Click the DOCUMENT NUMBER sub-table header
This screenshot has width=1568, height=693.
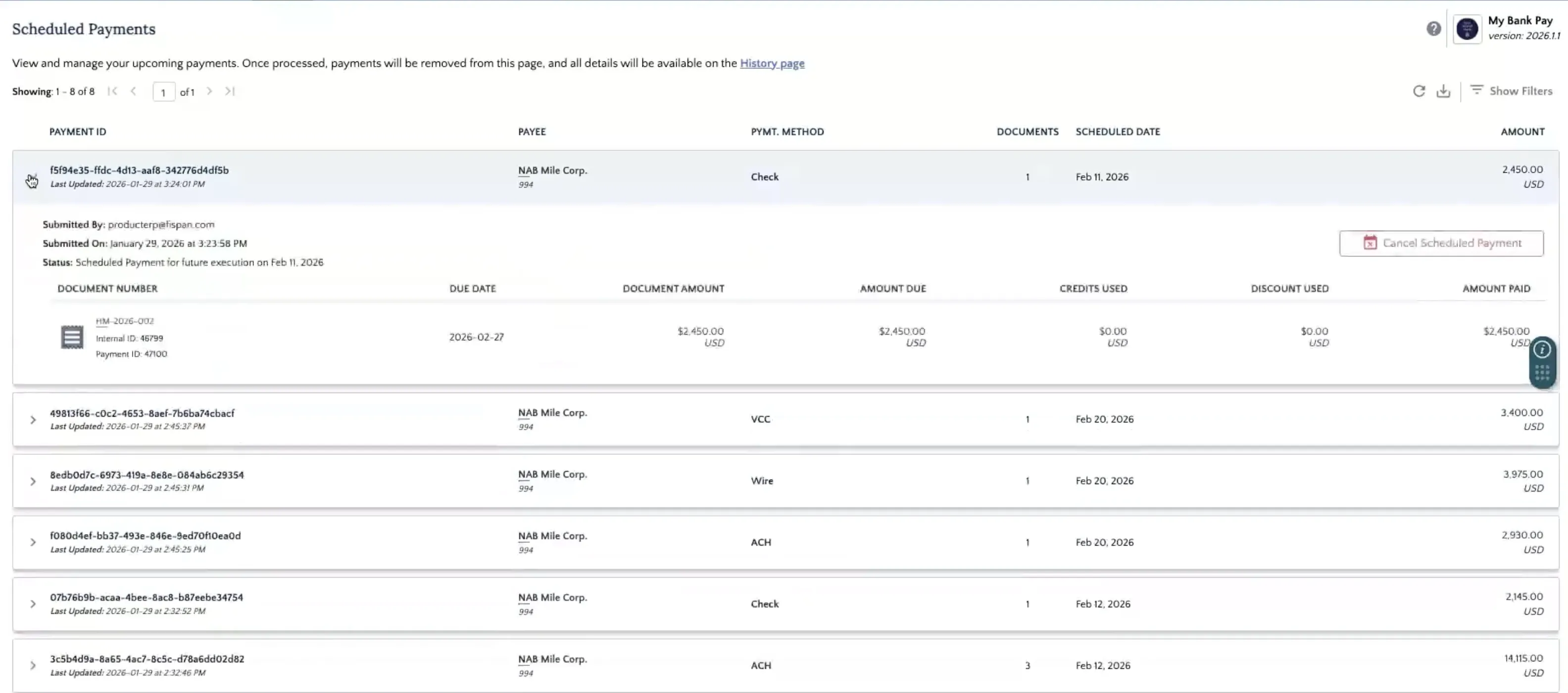pos(107,289)
